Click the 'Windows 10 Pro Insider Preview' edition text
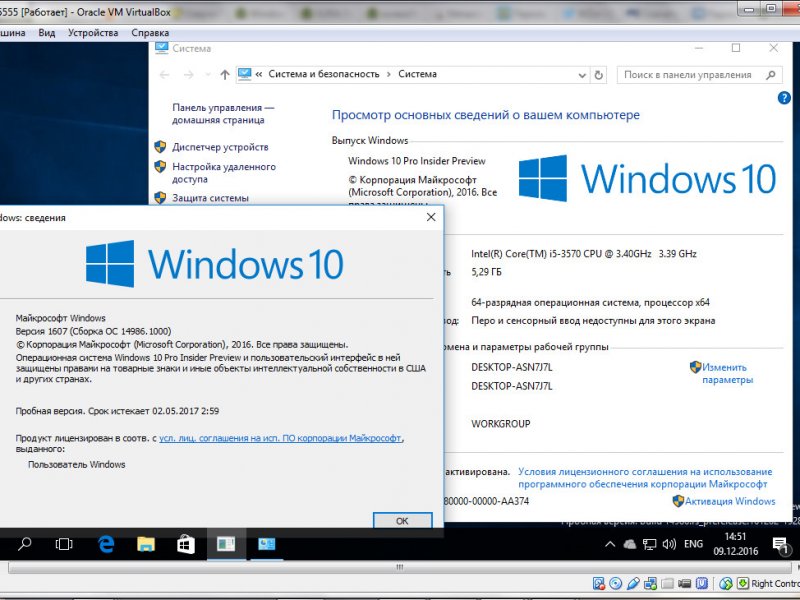This screenshot has height=600, width=800. click(x=417, y=161)
